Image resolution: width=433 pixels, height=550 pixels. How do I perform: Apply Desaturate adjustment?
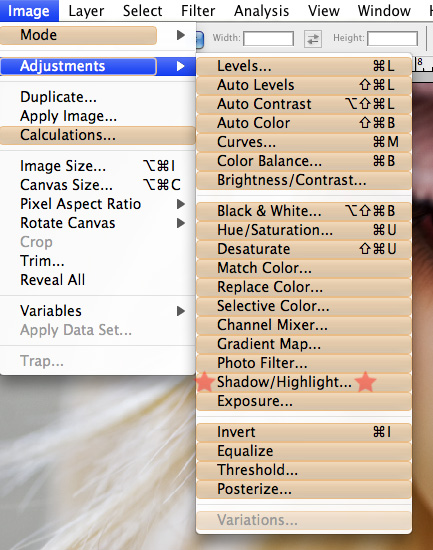[x=304, y=249]
